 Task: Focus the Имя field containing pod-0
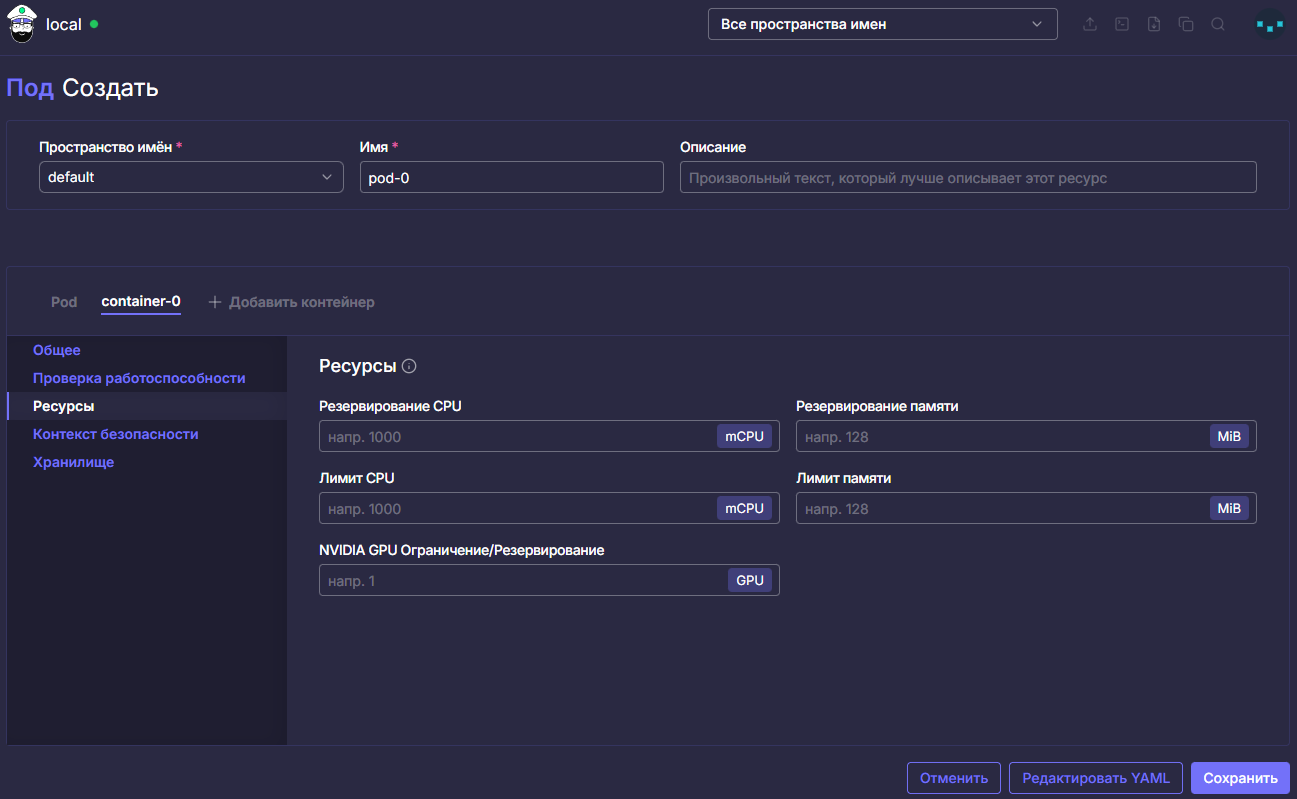pos(512,177)
